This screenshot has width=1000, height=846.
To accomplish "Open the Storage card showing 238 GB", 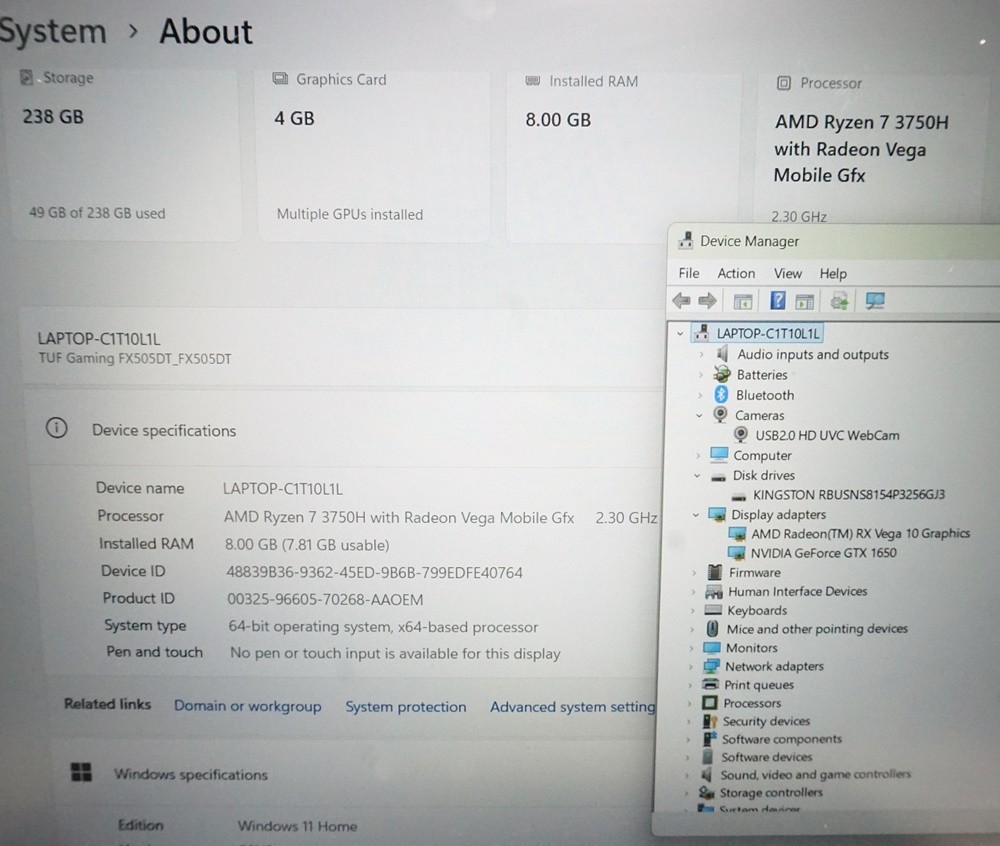I will [x=125, y=154].
